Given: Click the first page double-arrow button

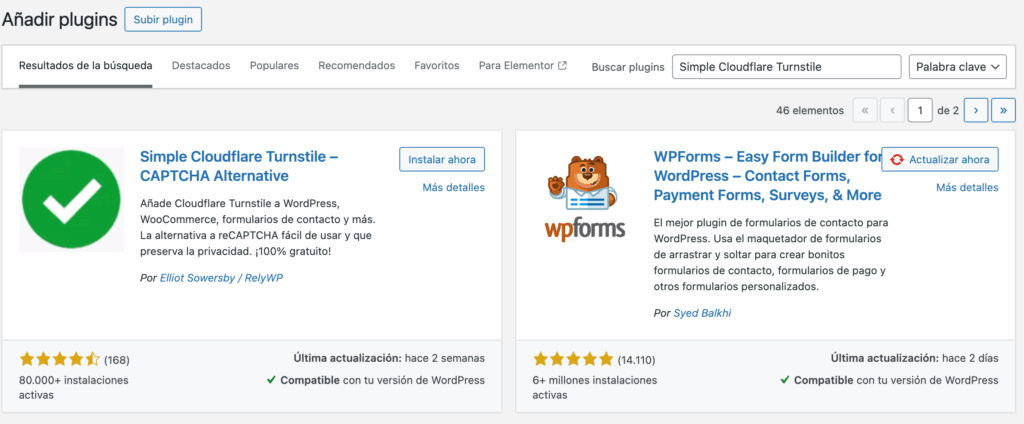Looking at the screenshot, I should coord(865,110).
